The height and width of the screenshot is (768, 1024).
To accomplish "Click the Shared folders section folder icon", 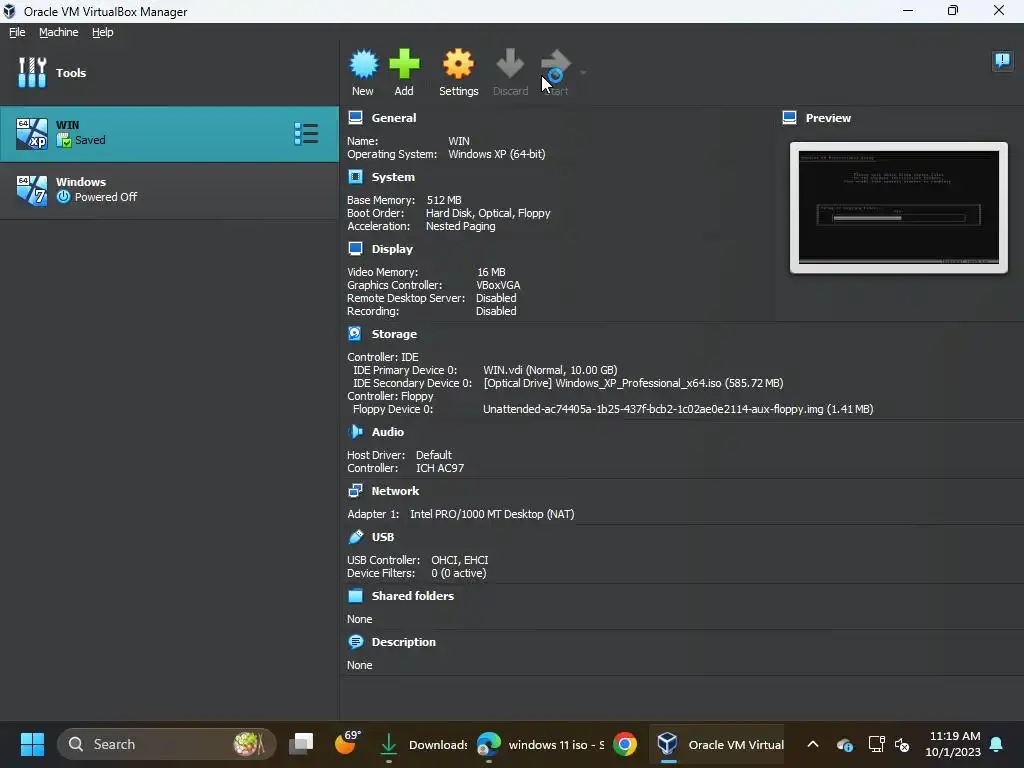I will coord(355,596).
